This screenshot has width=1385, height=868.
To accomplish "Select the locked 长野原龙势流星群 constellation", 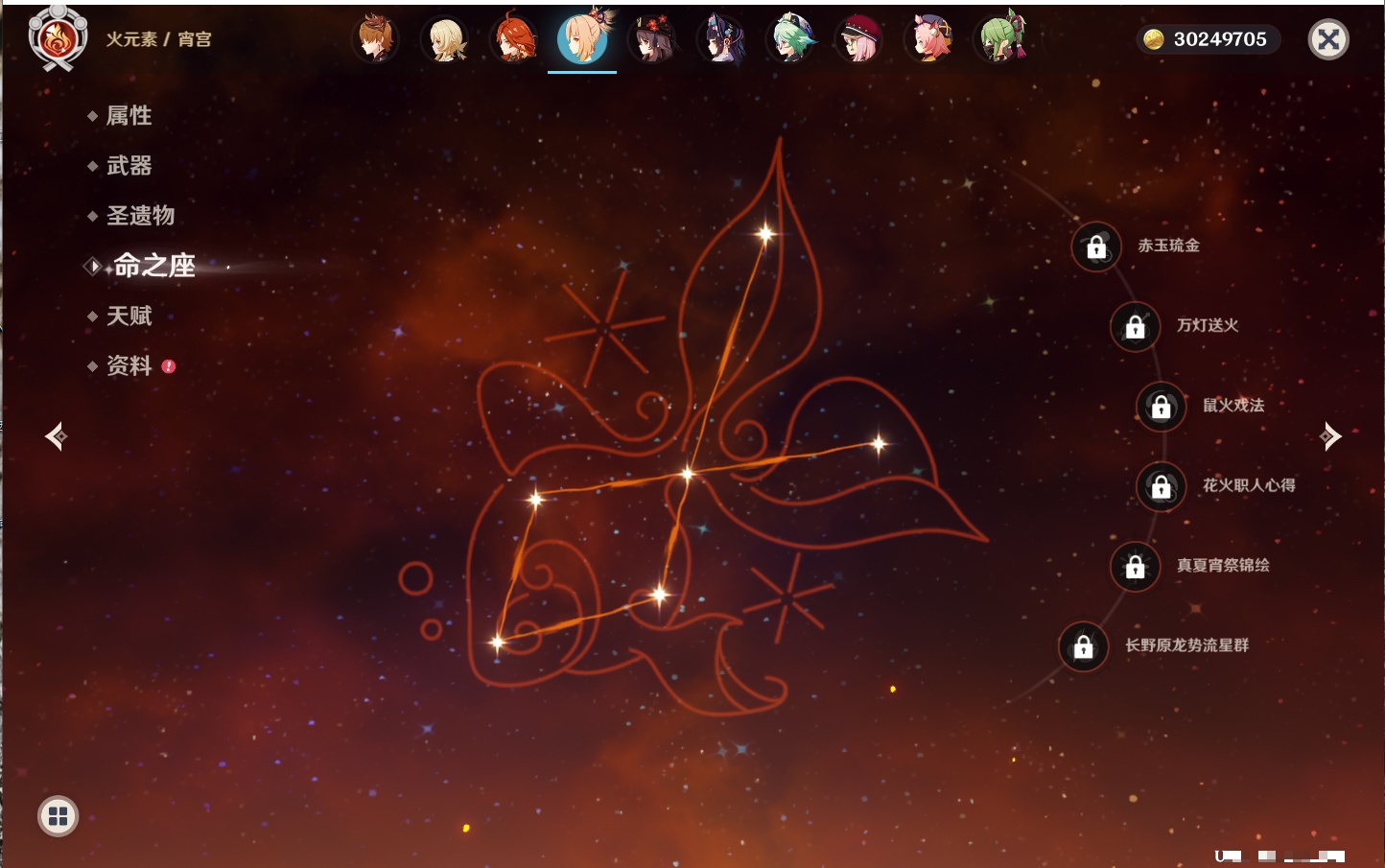I will coord(1083,646).
